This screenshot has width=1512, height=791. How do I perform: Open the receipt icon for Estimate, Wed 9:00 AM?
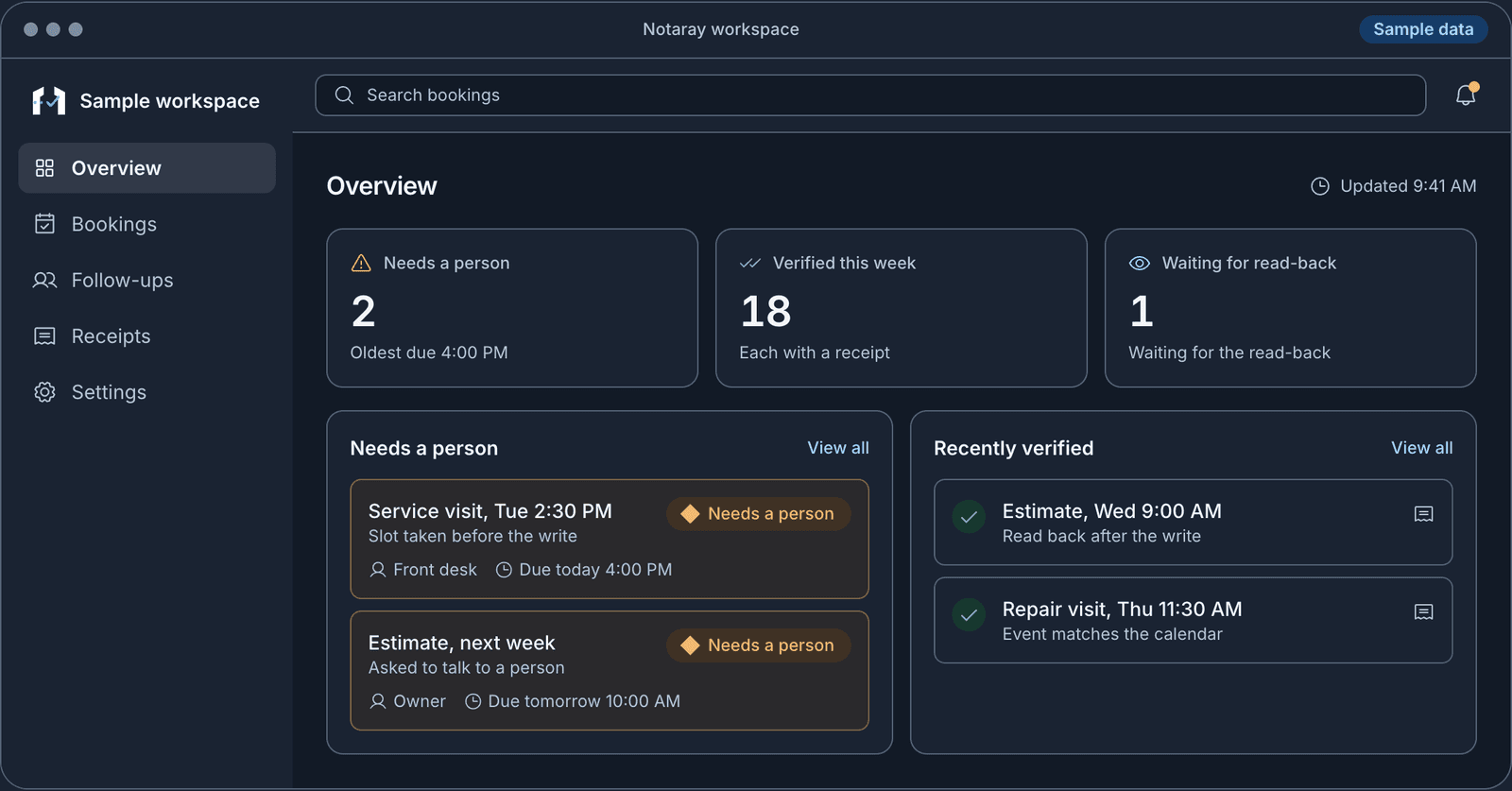[x=1423, y=514]
